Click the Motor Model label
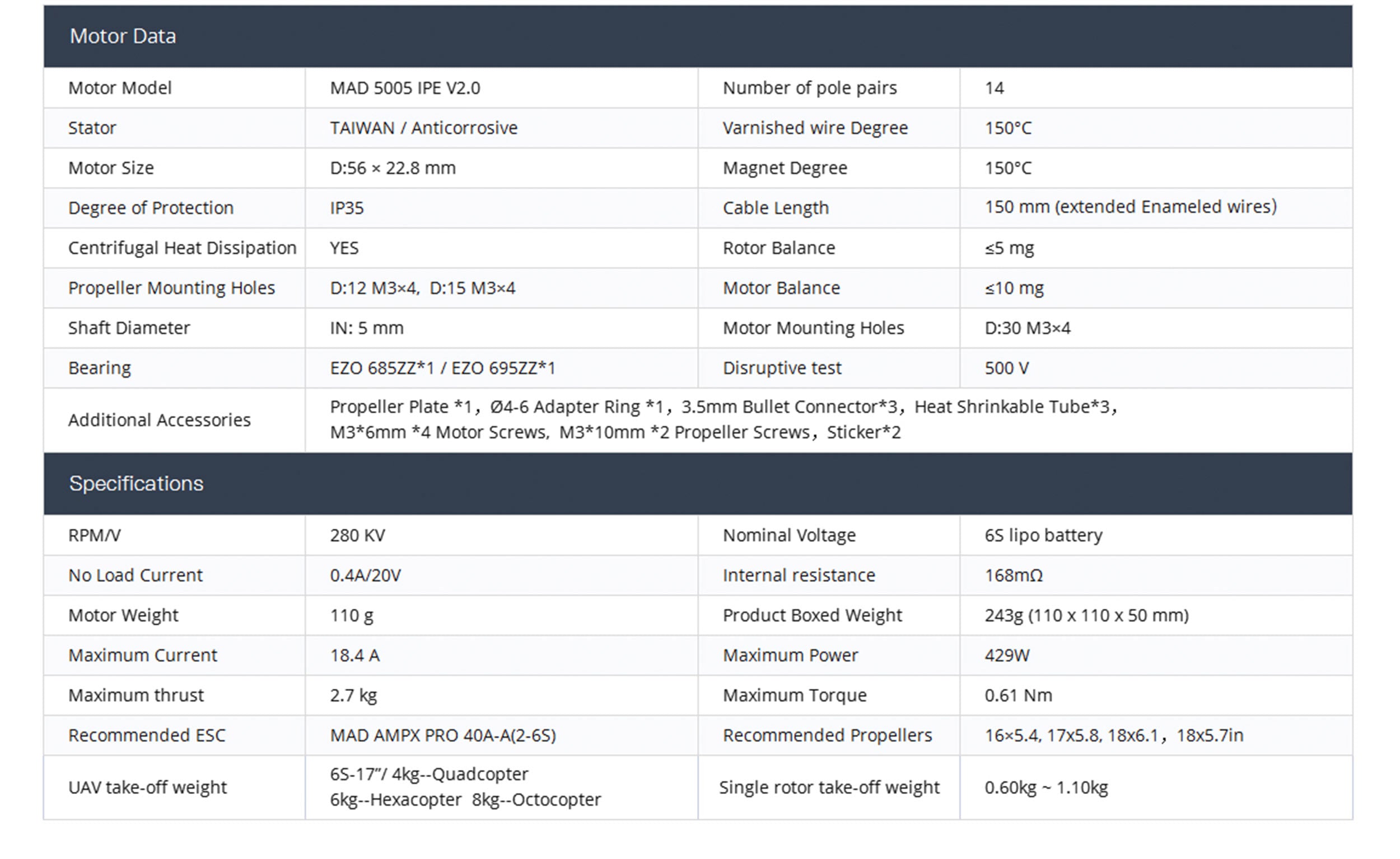Viewport: 1400px width, 859px height. pos(120,88)
